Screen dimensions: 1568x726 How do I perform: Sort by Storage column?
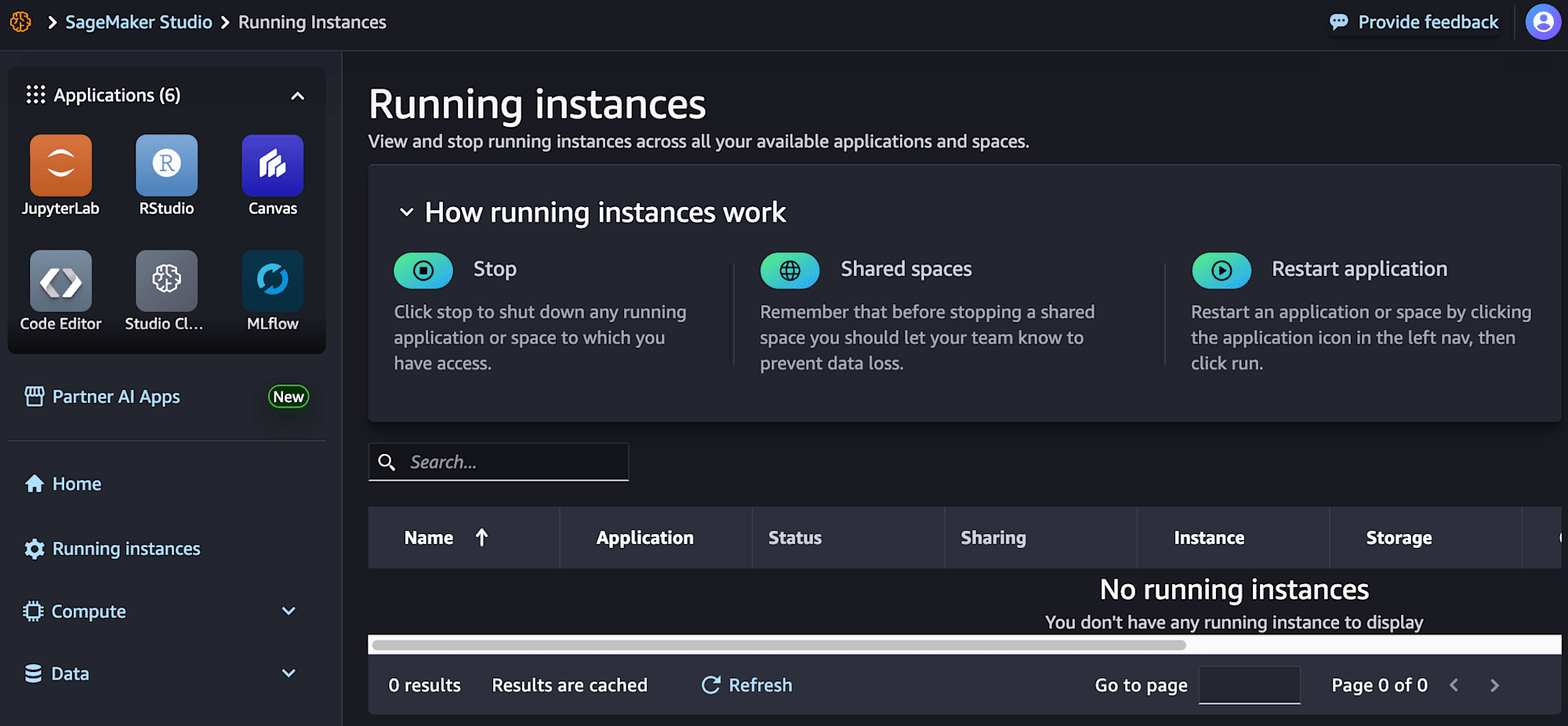tap(1399, 538)
